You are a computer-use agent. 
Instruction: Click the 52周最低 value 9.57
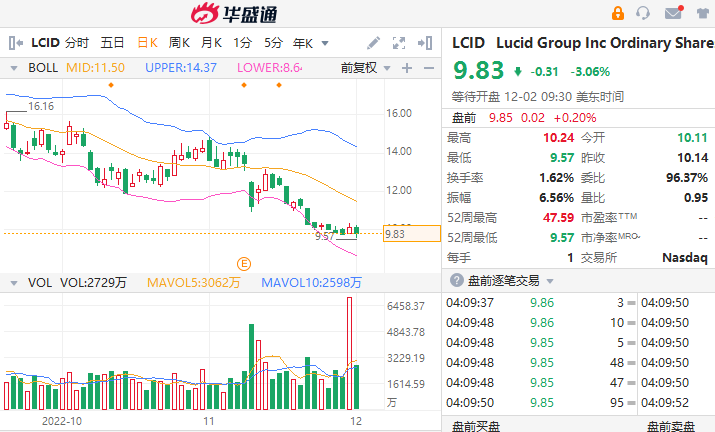pyautogui.click(x=562, y=238)
